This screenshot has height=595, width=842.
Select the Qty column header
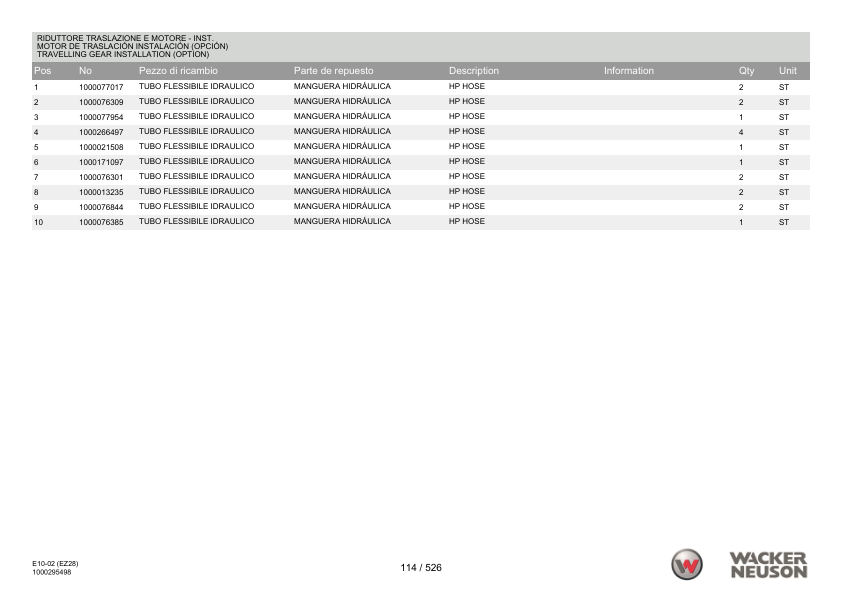point(746,71)
